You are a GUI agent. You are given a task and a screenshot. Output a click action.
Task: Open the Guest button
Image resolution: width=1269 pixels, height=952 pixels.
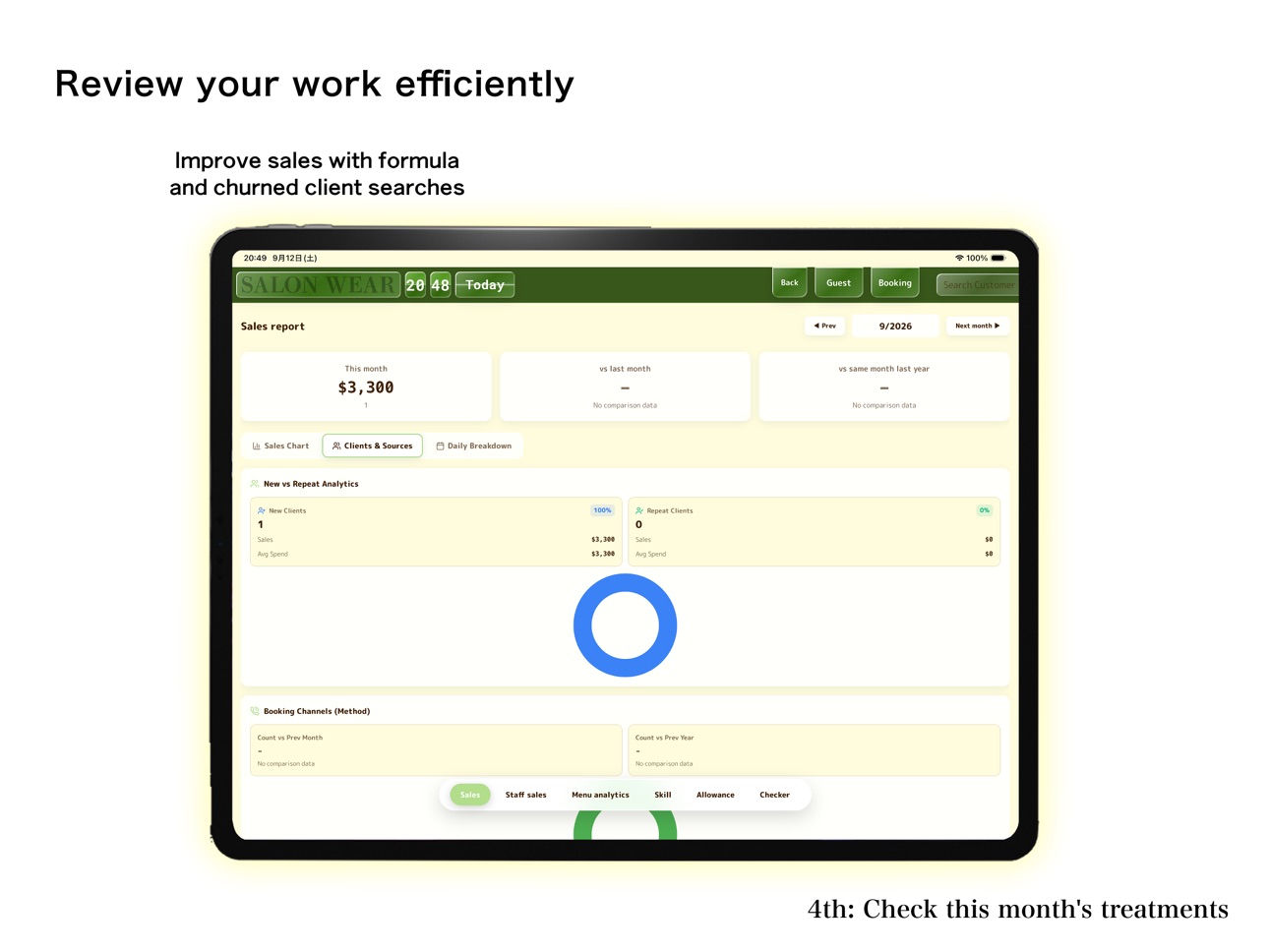tap(838, 282)
